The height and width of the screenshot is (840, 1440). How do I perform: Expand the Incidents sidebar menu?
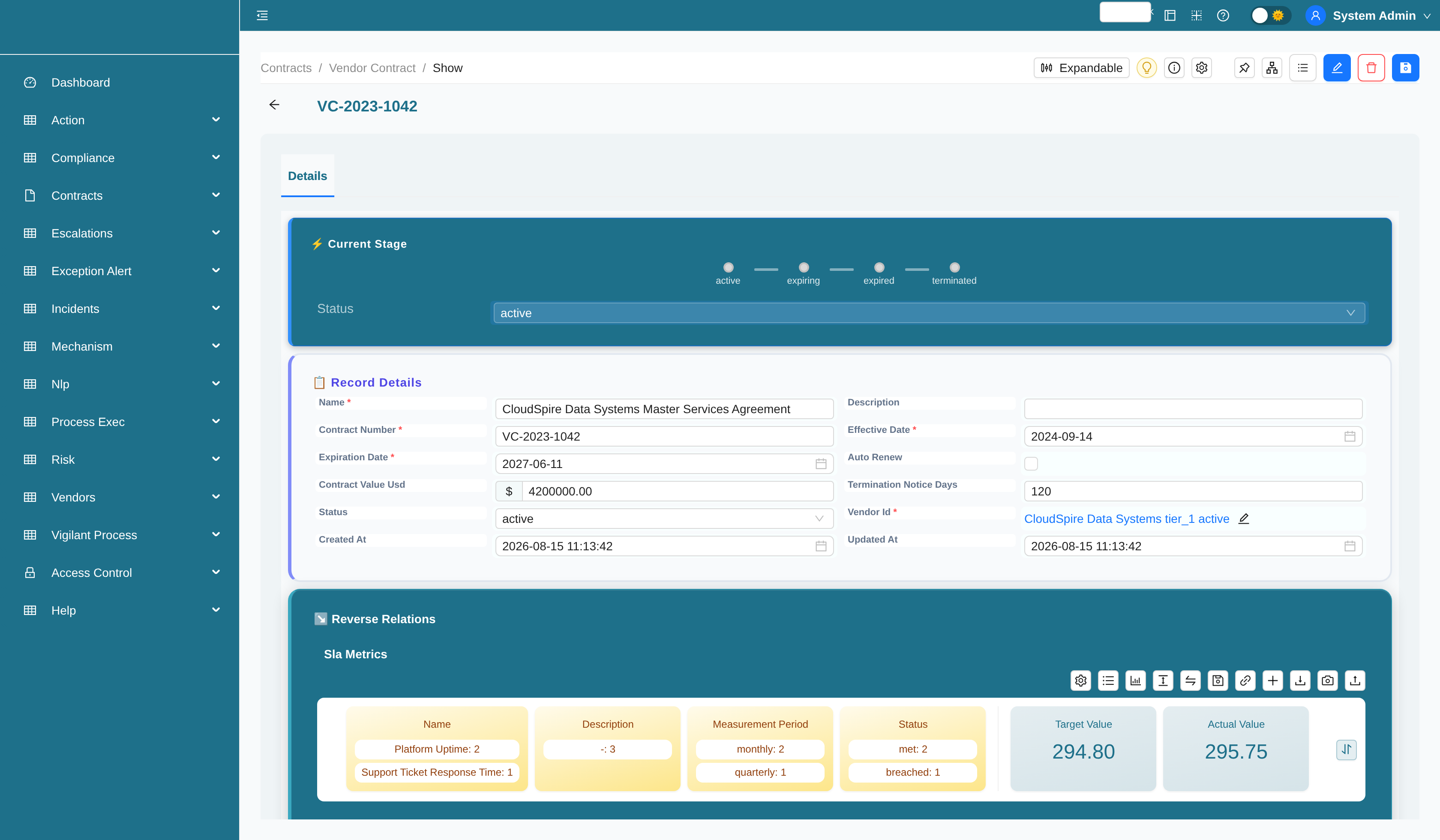[x=120, y=309]
